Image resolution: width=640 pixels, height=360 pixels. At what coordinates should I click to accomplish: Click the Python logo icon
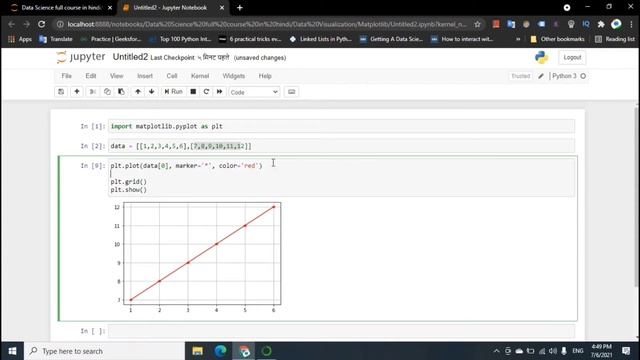point(541,58)
